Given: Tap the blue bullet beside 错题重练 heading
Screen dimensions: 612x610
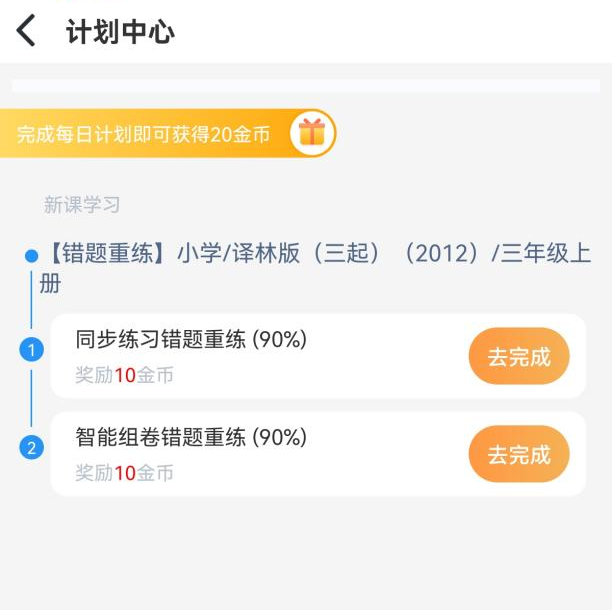Looking at the screenshot, I should pos(32,256).
